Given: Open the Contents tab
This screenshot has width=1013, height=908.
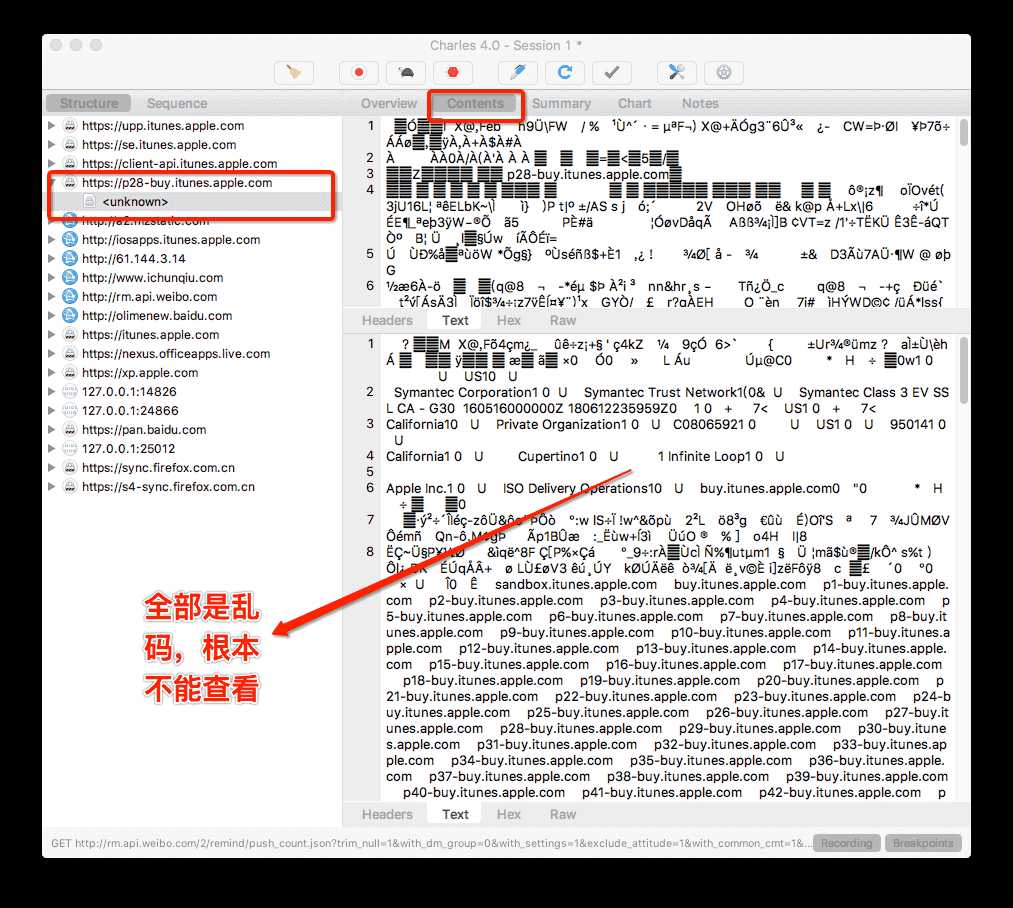Looking at the screenshot, I should click(x=475, y=103).
